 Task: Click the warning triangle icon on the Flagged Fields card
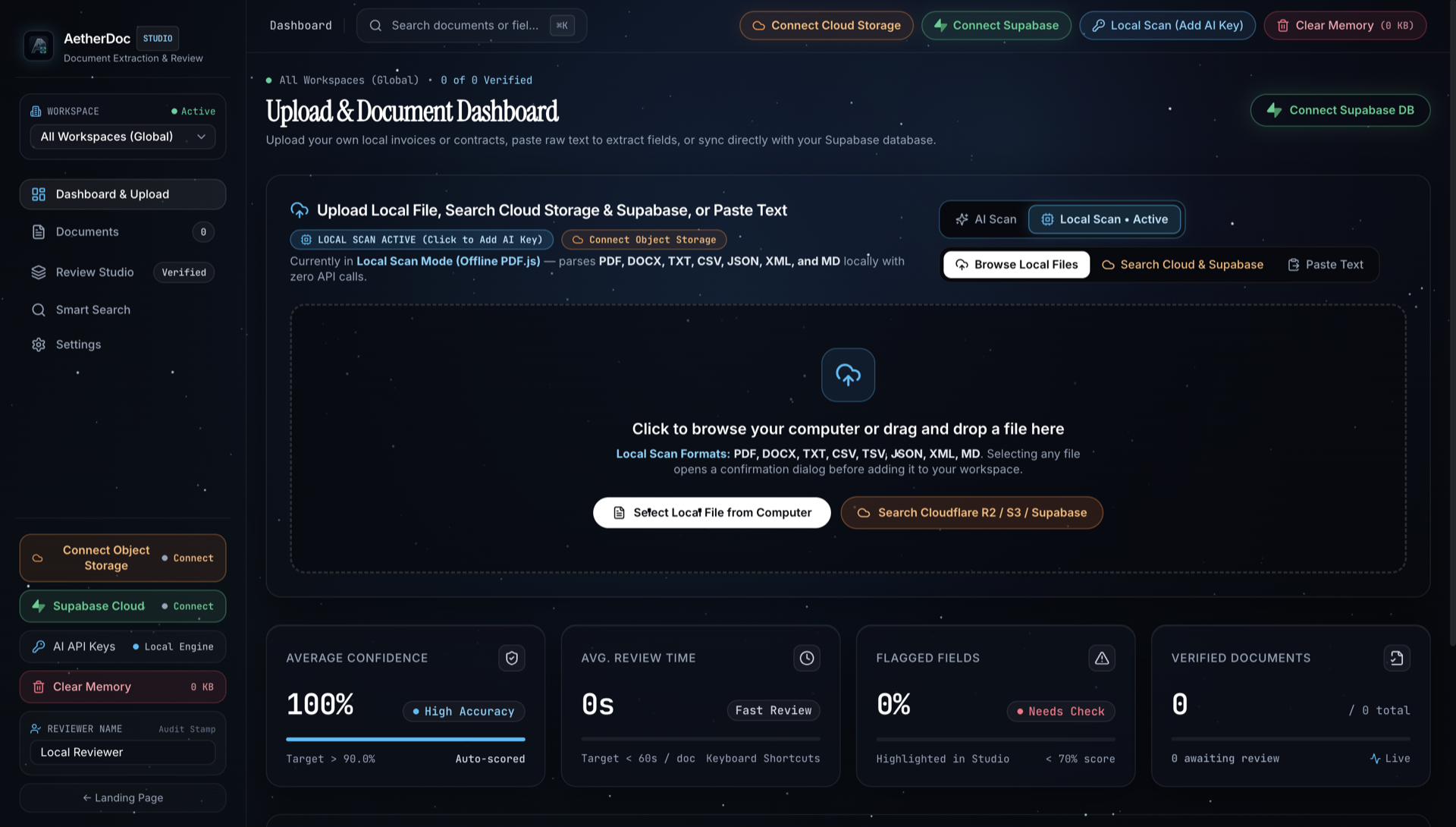pyautogui.click(x=1102, y=658)
